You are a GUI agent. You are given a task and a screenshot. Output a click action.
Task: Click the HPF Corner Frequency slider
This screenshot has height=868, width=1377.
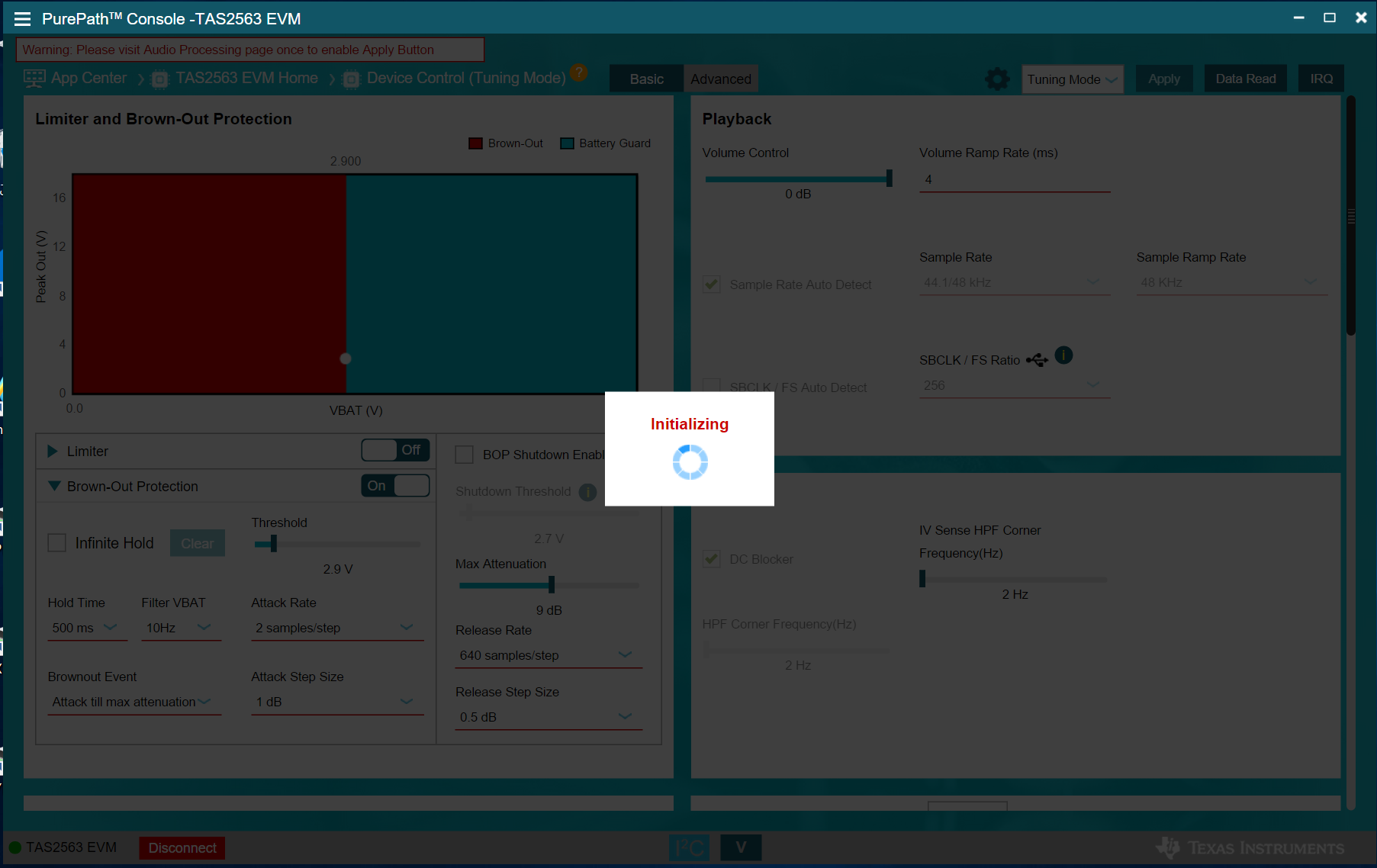[796, 651]
